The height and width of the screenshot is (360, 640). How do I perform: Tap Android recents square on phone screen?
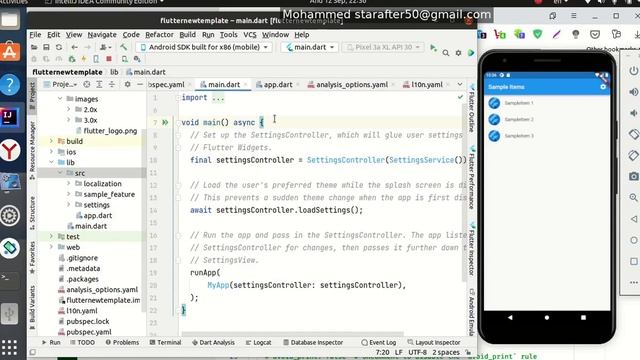583,317
